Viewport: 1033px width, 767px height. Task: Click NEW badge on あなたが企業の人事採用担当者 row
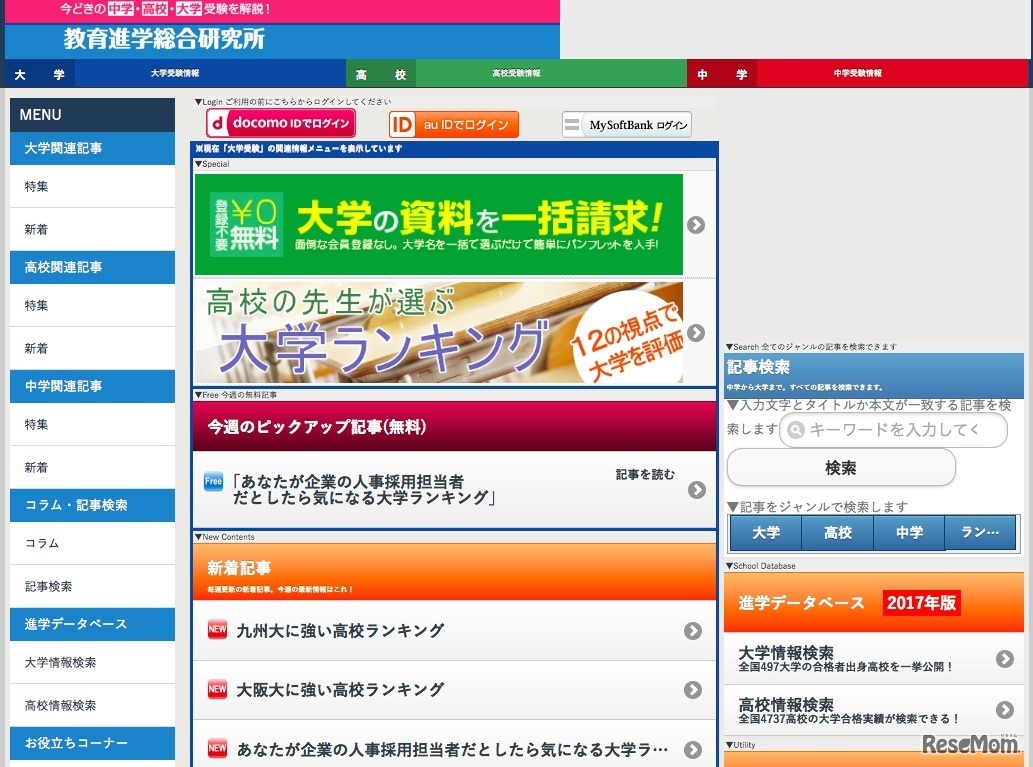coord(217,748)
